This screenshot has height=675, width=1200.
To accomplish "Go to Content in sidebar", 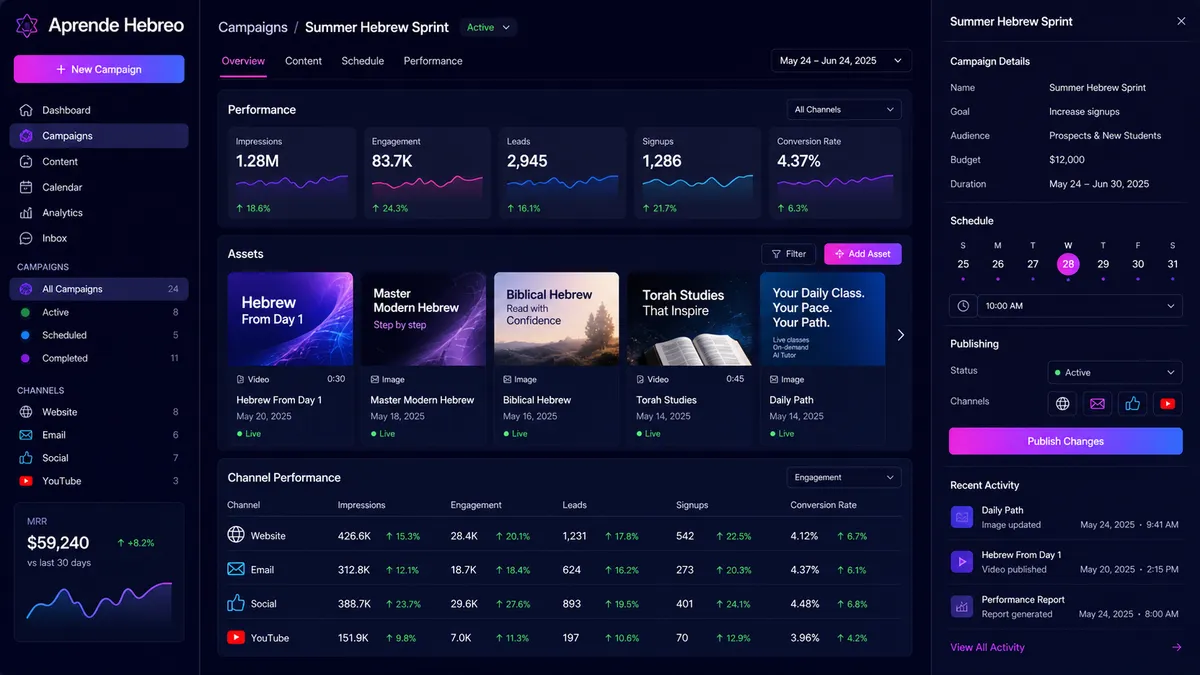I will click(x=99, y=161).
